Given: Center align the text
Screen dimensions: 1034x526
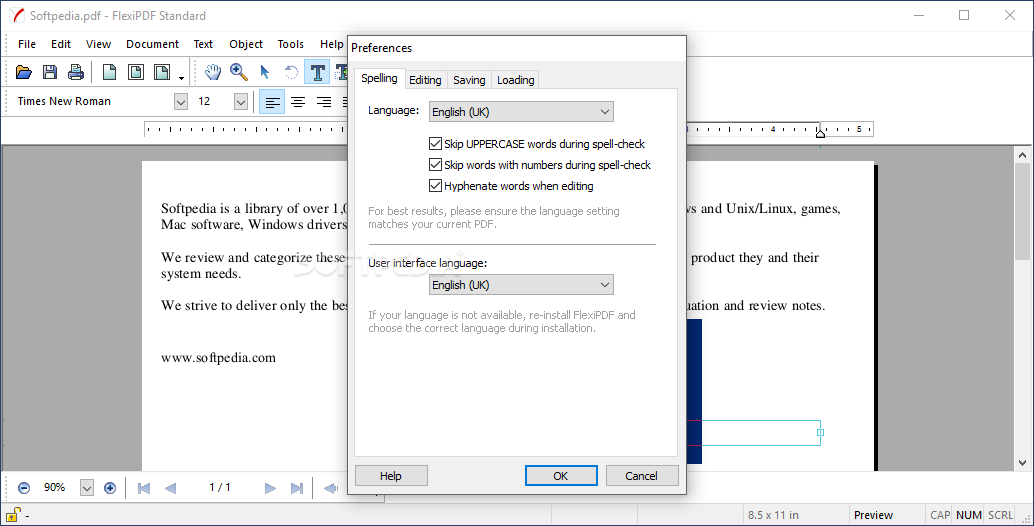Looking at the screenshot, I should pos(298,102).
